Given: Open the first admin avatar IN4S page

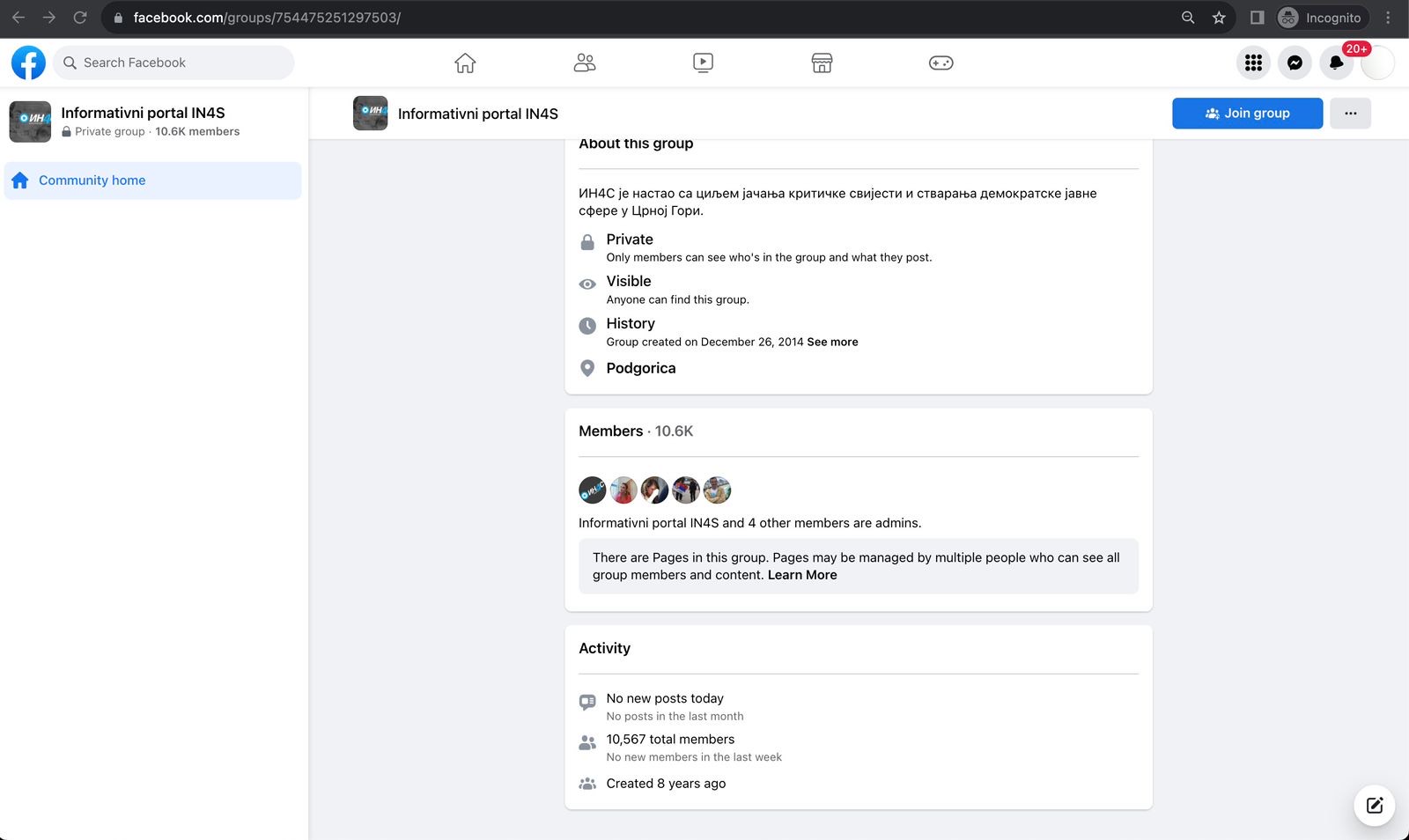Looking at the screenshot, I should 593,490.
